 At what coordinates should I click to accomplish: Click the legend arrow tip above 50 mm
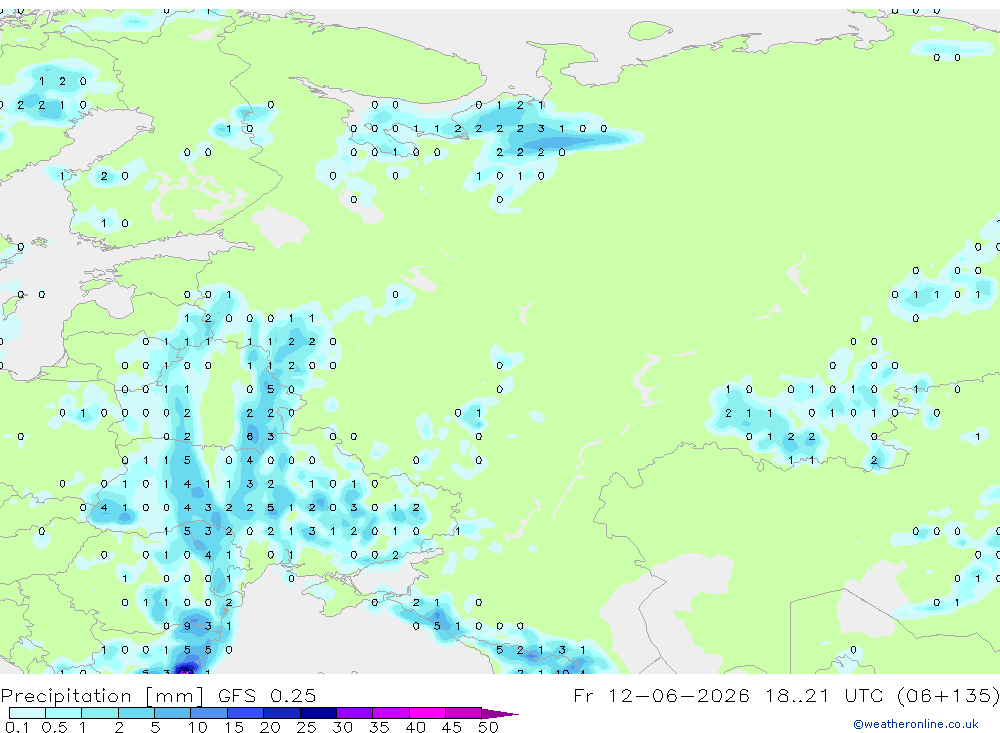coord(501,713)
